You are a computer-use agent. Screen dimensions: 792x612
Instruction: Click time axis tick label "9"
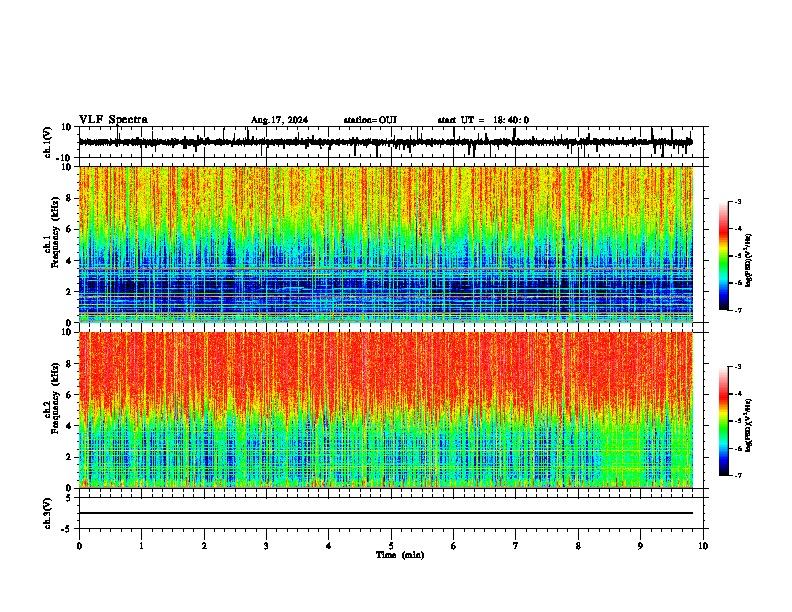(640, 546)
